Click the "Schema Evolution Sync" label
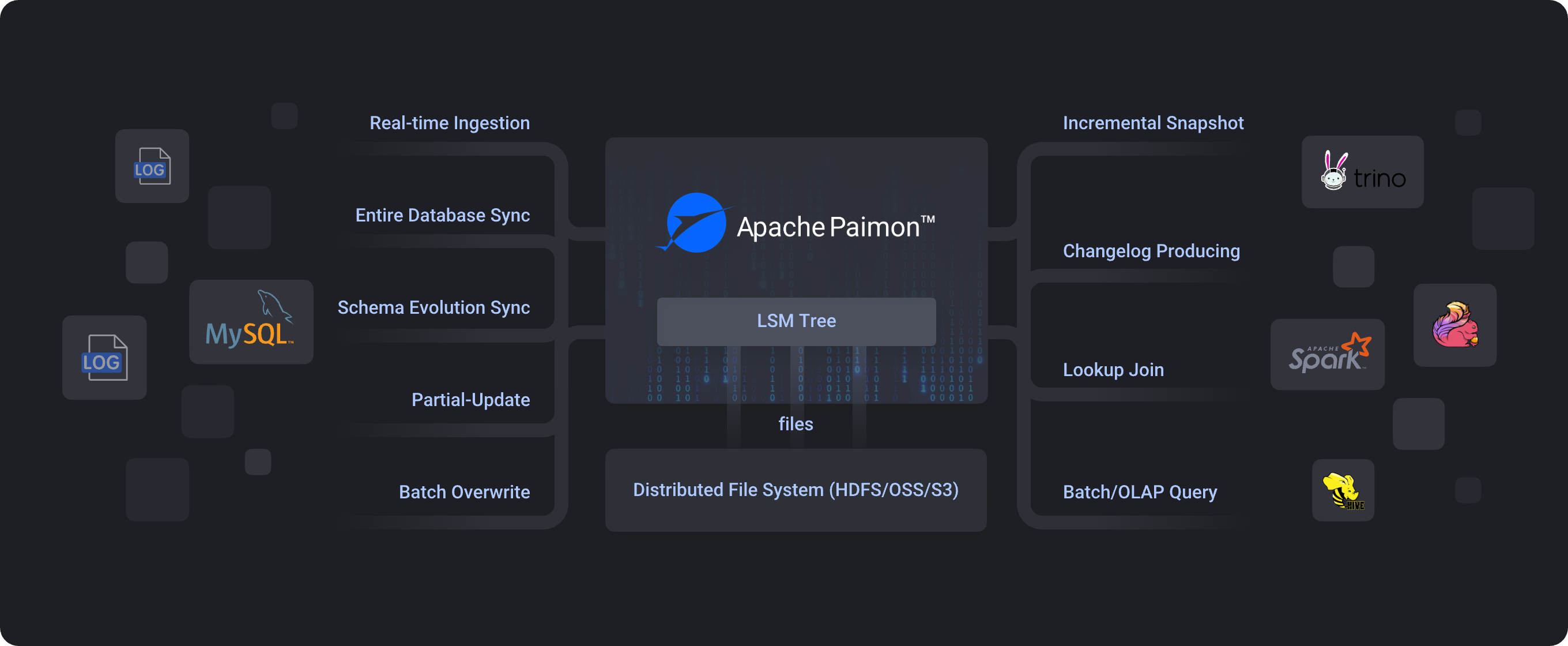The width and height of the screenshot is (1568, 646). click(x=434, y=307)
